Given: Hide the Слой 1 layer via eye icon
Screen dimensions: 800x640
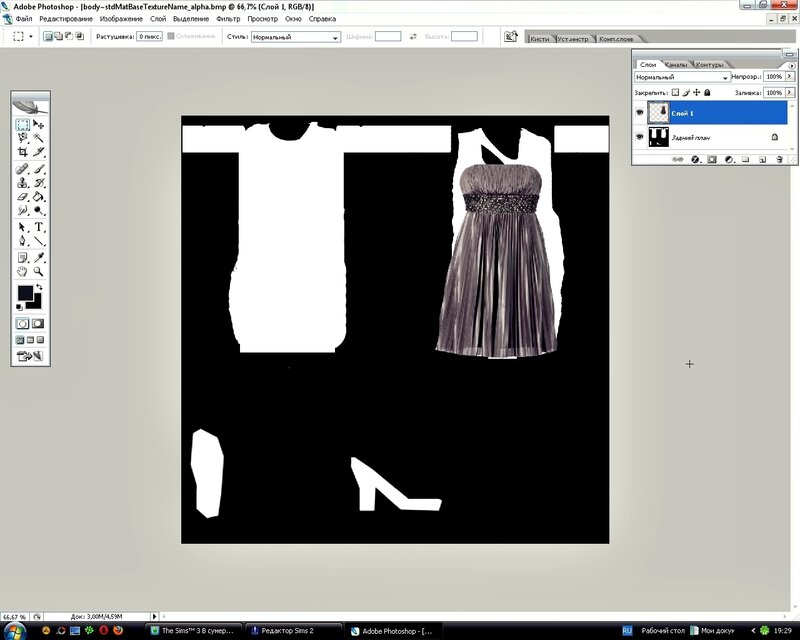Looking at the screenshot, I should tap(640, 113).
